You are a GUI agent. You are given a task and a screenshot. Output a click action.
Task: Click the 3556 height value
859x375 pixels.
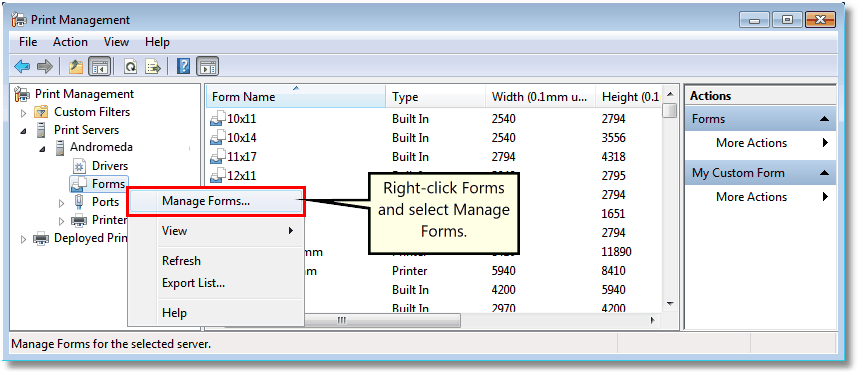[614, 137]
